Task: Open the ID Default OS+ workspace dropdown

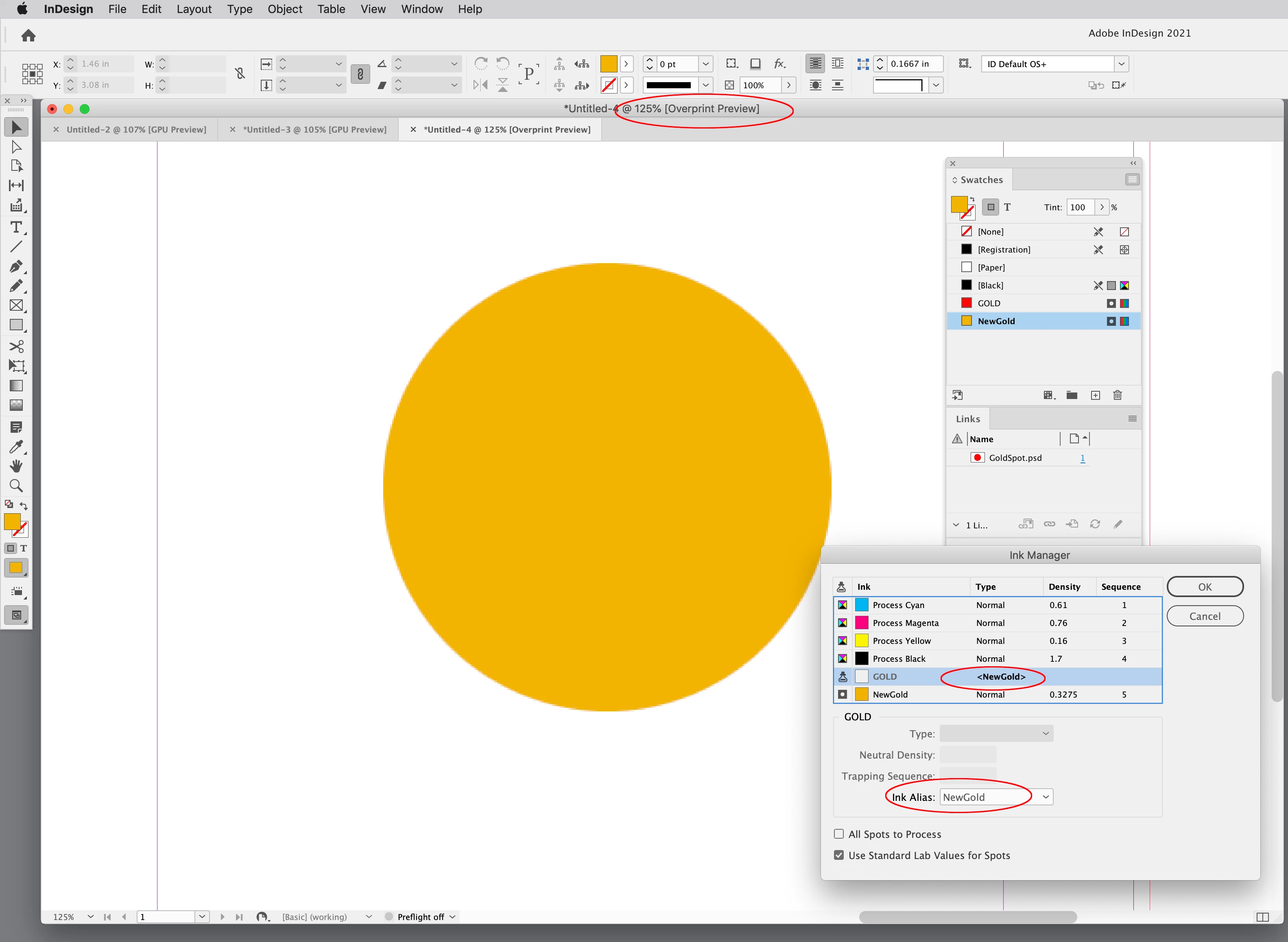Action: (x=1121, y=64)
